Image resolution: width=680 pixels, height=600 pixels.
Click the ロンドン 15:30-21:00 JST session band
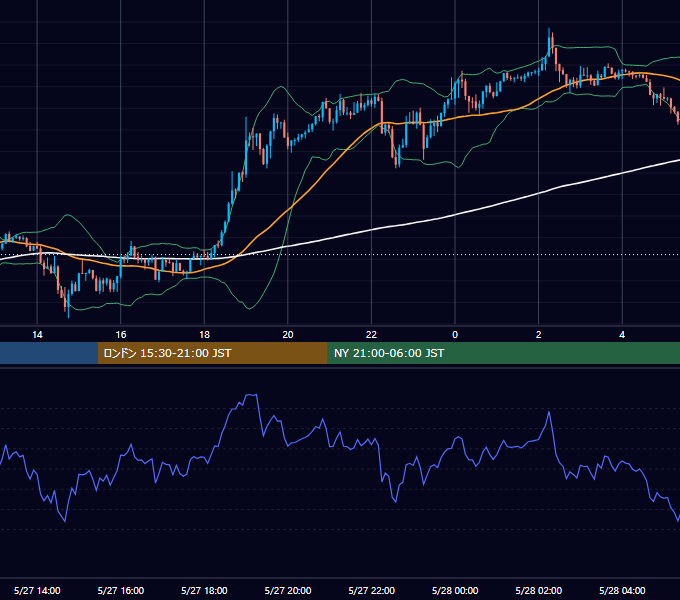pos(212,353)
